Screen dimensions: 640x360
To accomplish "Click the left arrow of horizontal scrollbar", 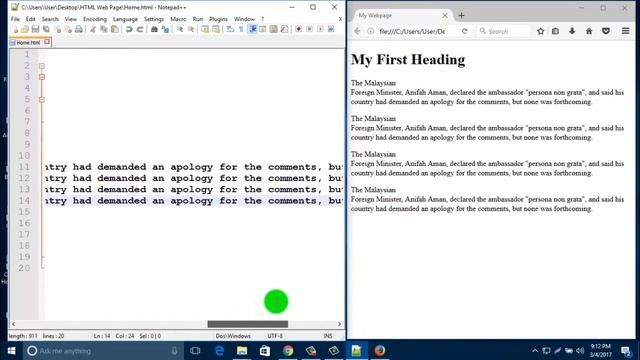I will click(13, 324).
